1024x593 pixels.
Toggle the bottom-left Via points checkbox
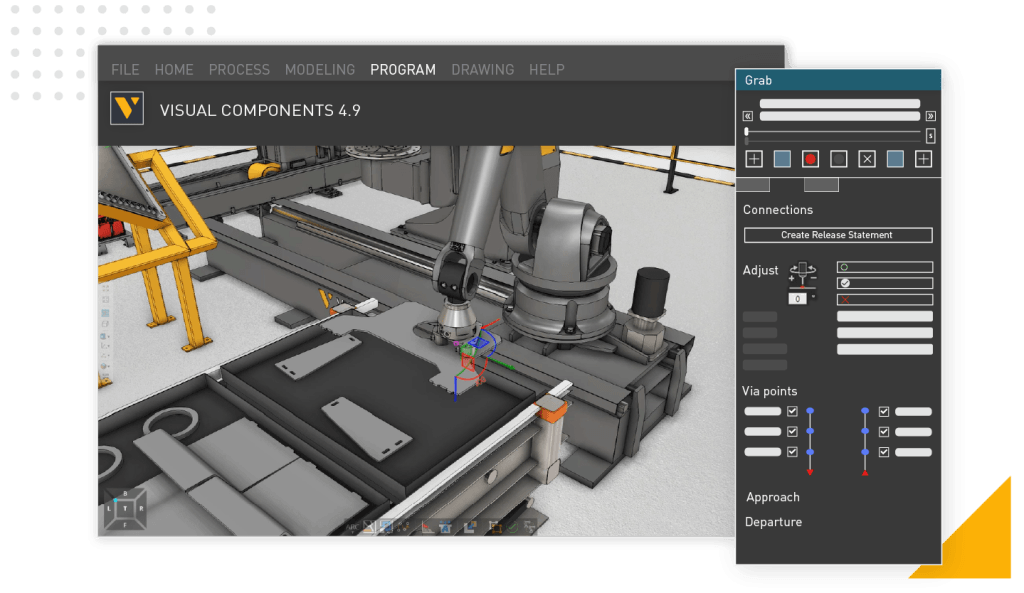[x=792, y=452]
